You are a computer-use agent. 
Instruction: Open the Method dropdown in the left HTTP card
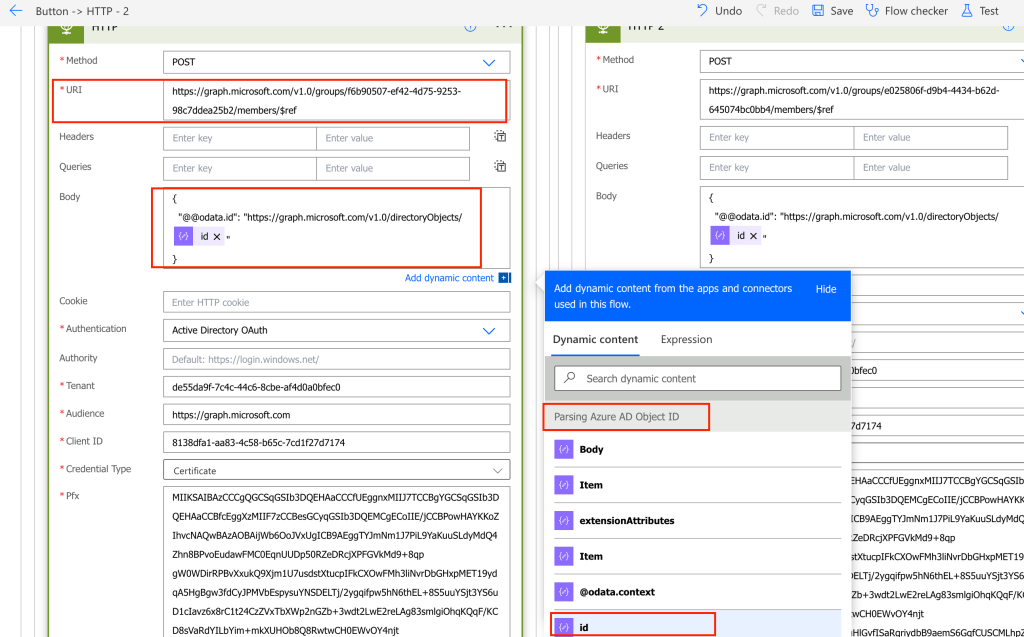pyautogui.click(x=489, y=62)
